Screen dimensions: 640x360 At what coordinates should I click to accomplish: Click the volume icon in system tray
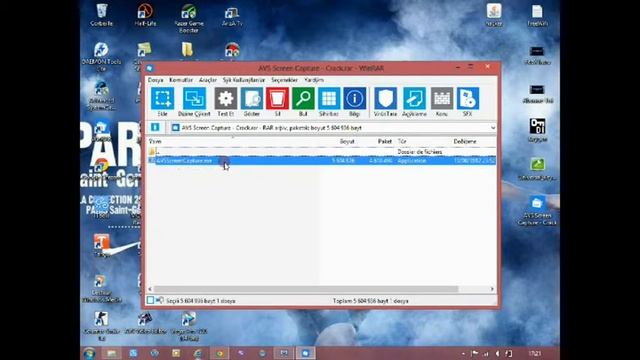pyautogui.click(x=498, y=353)
